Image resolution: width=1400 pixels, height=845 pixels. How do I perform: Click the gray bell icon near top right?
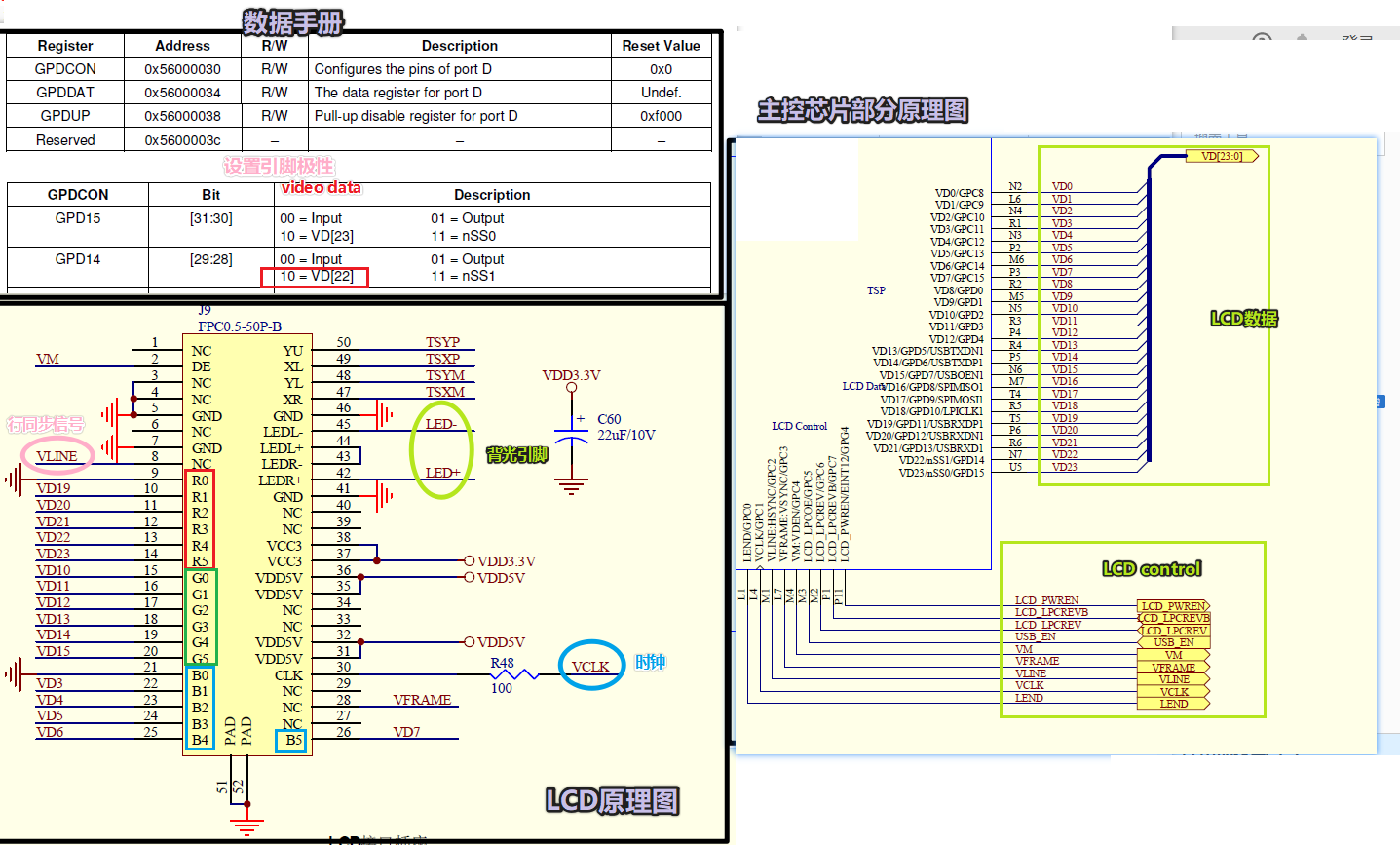tap(1303, 39)
